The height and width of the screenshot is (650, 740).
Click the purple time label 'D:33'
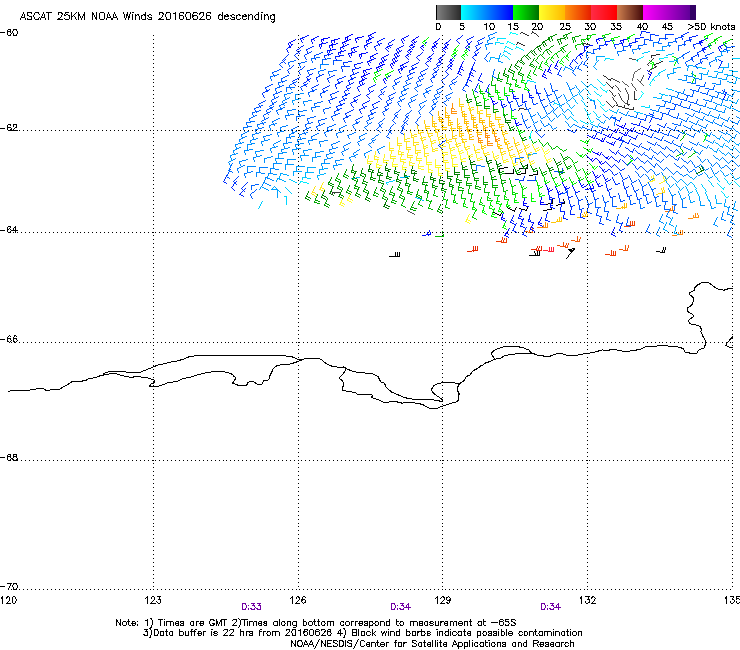point(251,607)
